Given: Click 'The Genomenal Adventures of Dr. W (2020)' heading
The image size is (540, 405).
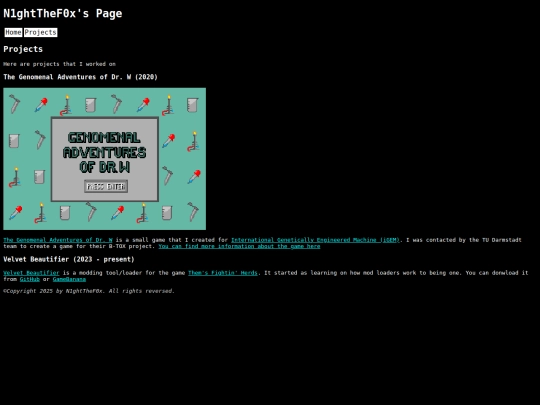Looking at the screenshot, I should (81, 77).
